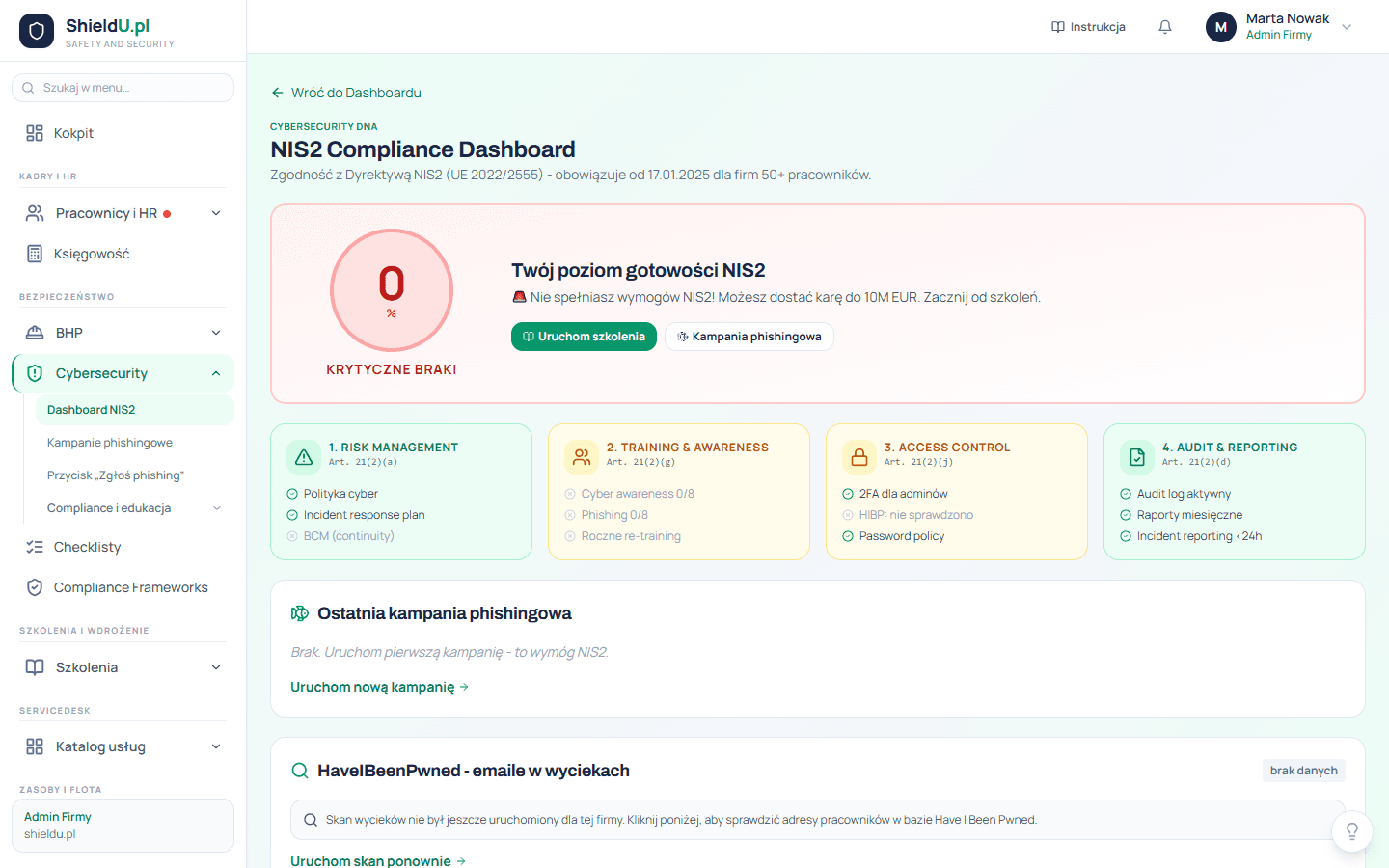Screen dimensions: 1389x868
Task: Open Compliance Frameworks in the sidebar
Action: click(123, 587)
